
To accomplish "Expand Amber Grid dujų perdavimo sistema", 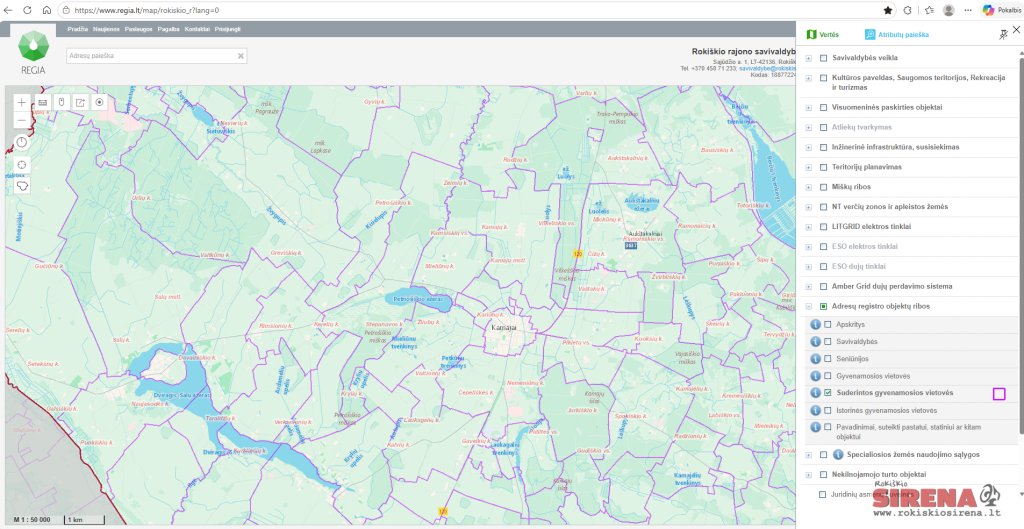I will pyautogui.click(x=808, y=287).
